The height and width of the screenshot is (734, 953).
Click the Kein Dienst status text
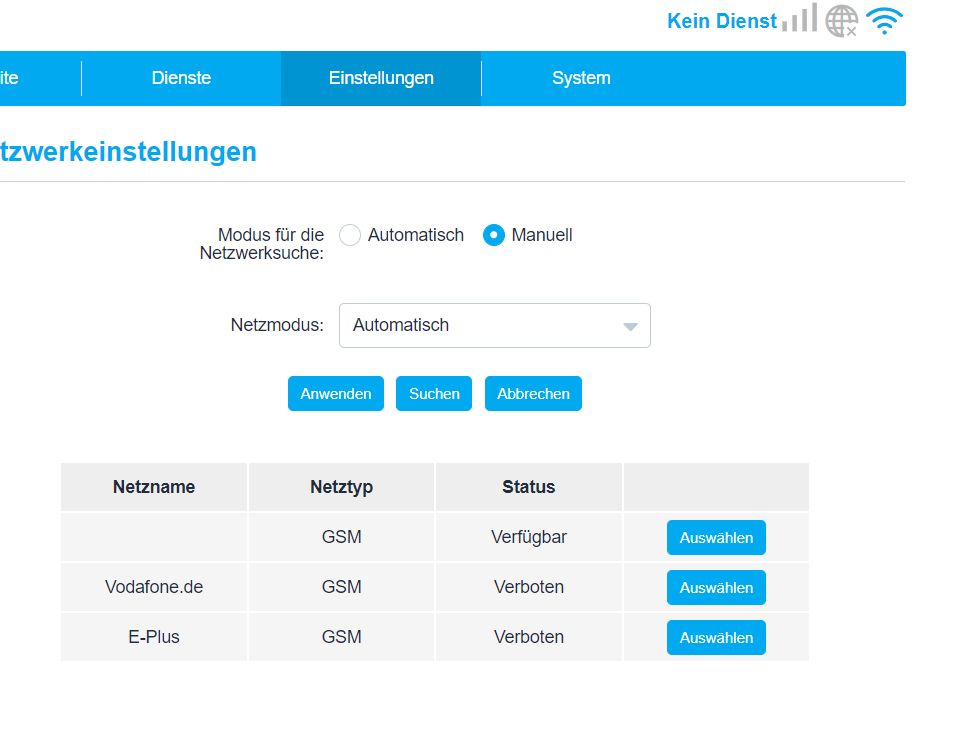tap(721, 21)
